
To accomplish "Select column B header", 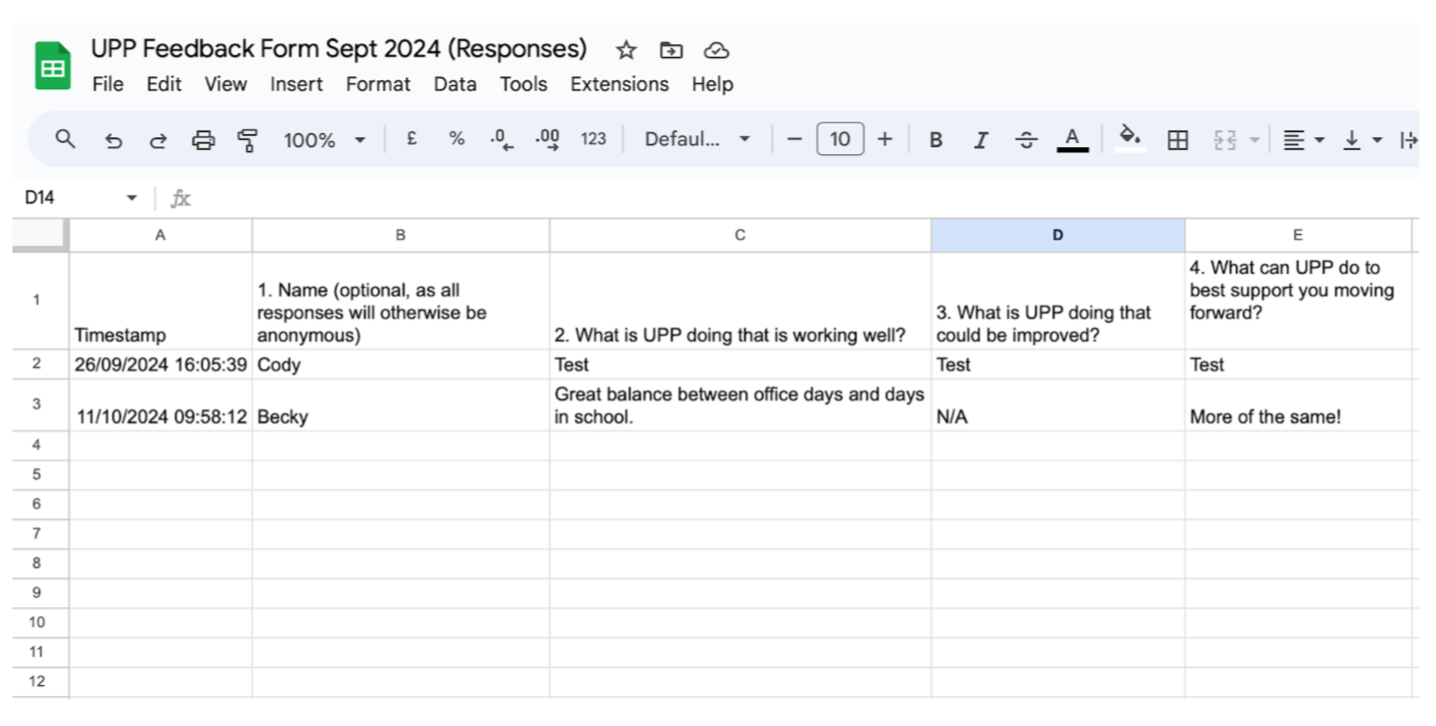I will coord(401,235).
